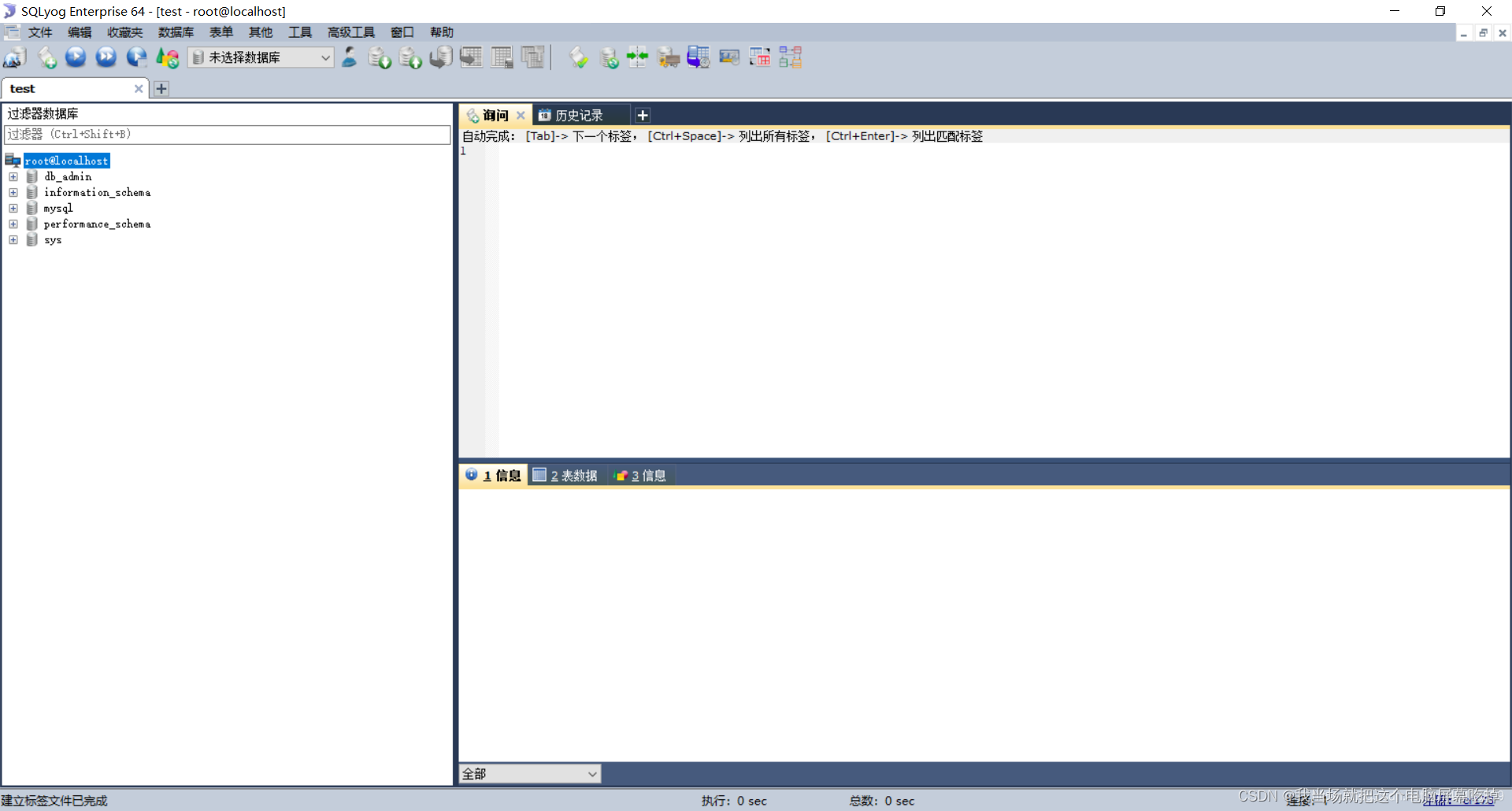This screenshot has width=1512, height=811.
Task: Click the document system menu icon left of 文件
Action: coord(12,32)
